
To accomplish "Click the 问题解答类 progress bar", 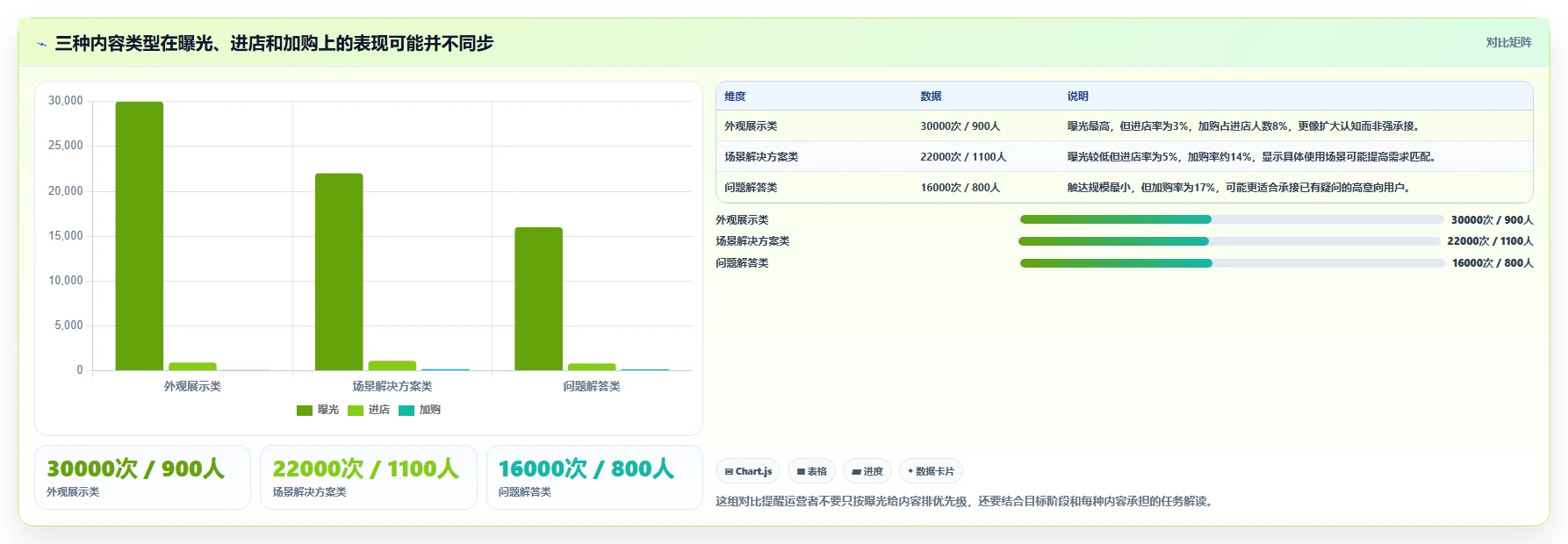I will click(x=1233, y=263).
